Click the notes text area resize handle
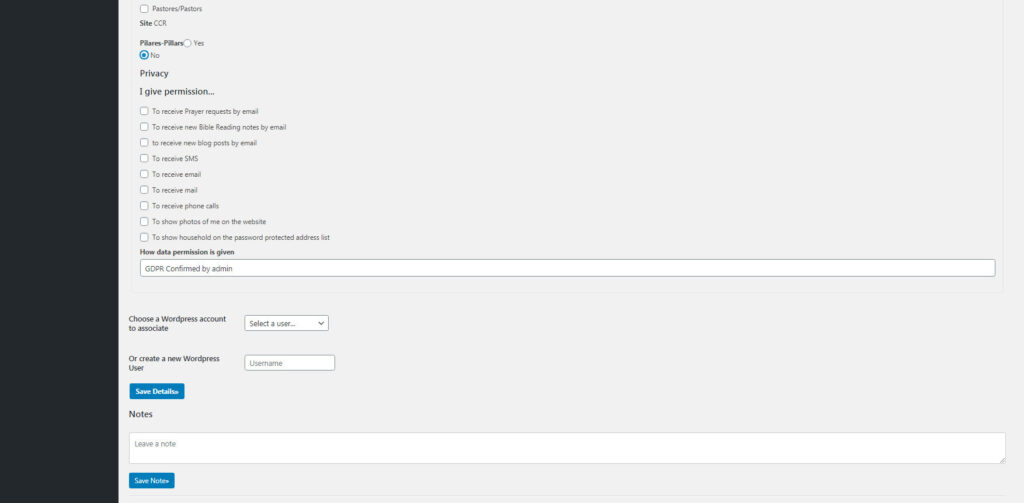 point(1001,459)
